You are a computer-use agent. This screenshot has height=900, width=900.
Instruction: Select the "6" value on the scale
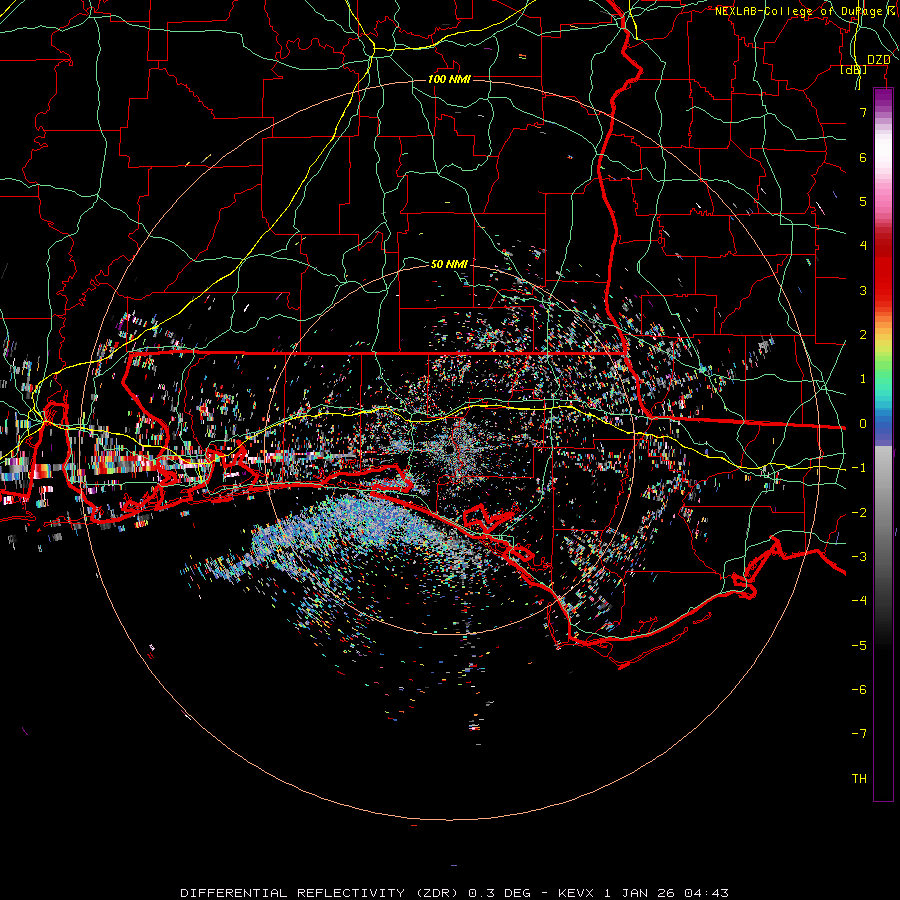pyautogui.click(x=863, y=157)
